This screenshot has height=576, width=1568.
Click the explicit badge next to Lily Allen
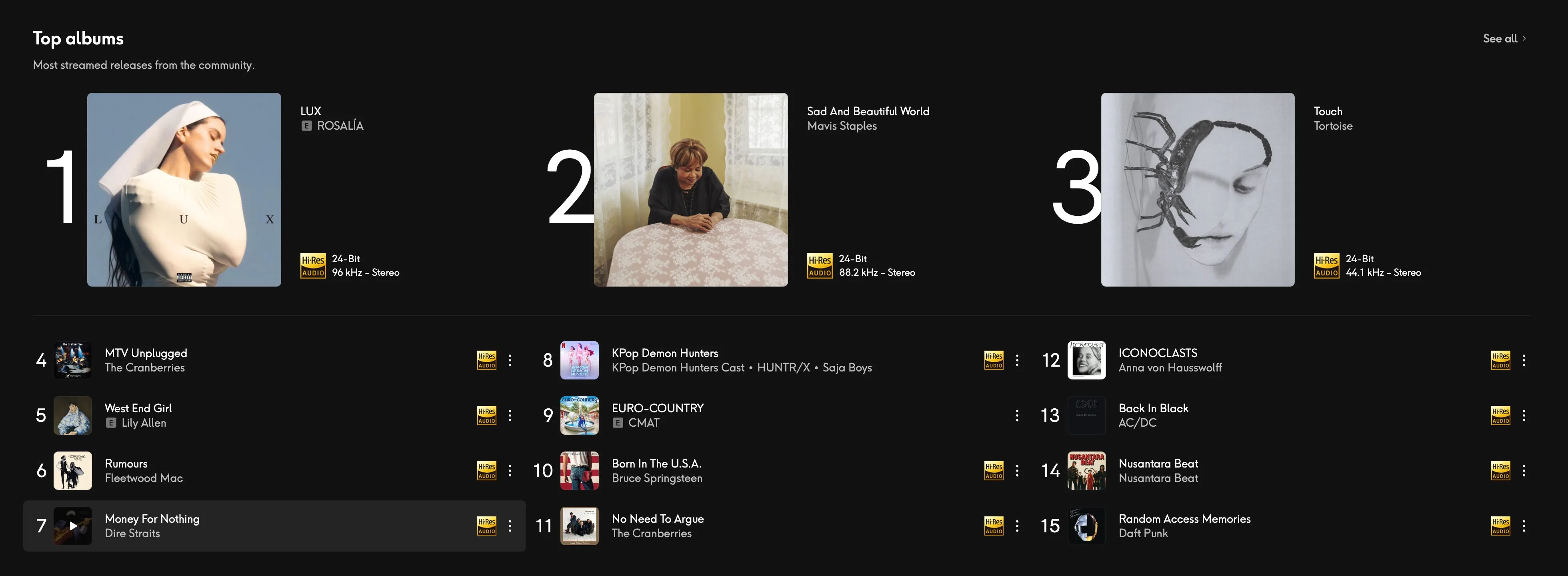point(111,423)
